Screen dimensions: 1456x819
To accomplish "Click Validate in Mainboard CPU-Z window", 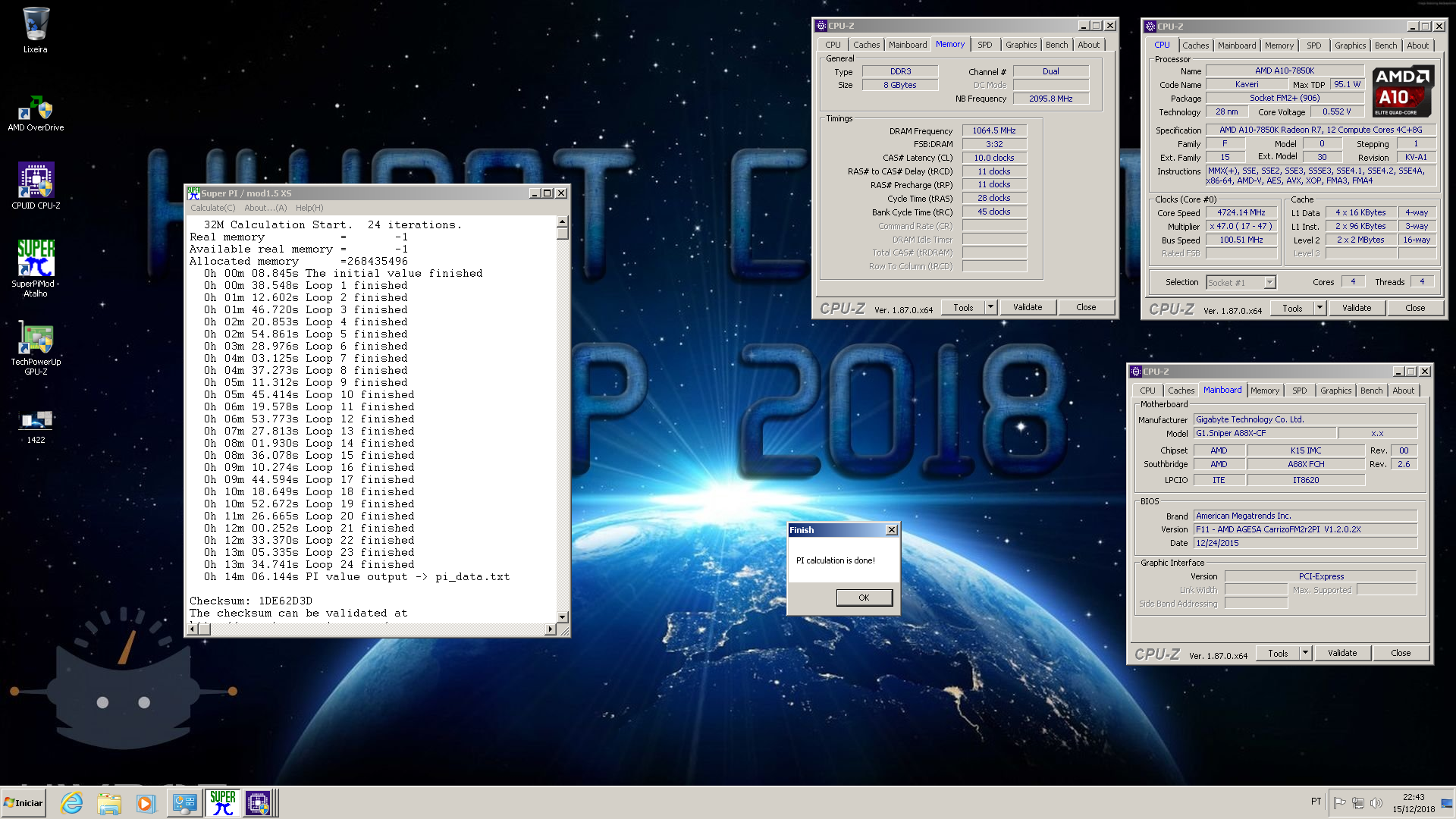I will coord(1342,654).
